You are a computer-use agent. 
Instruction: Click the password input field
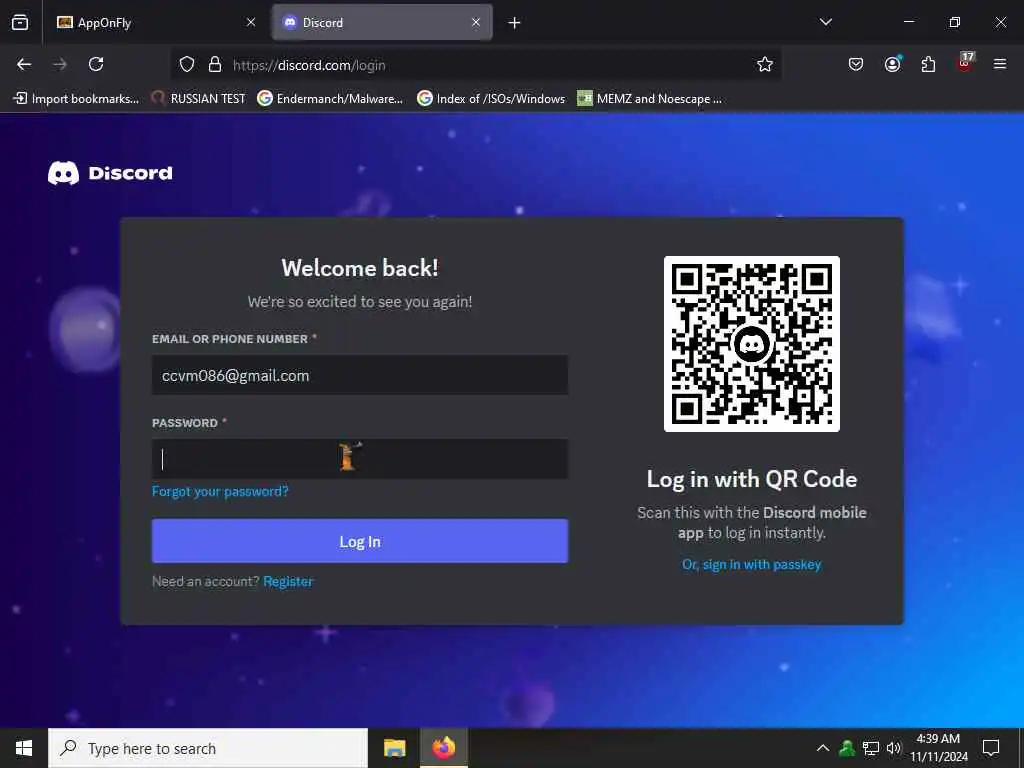pos(360,458)
